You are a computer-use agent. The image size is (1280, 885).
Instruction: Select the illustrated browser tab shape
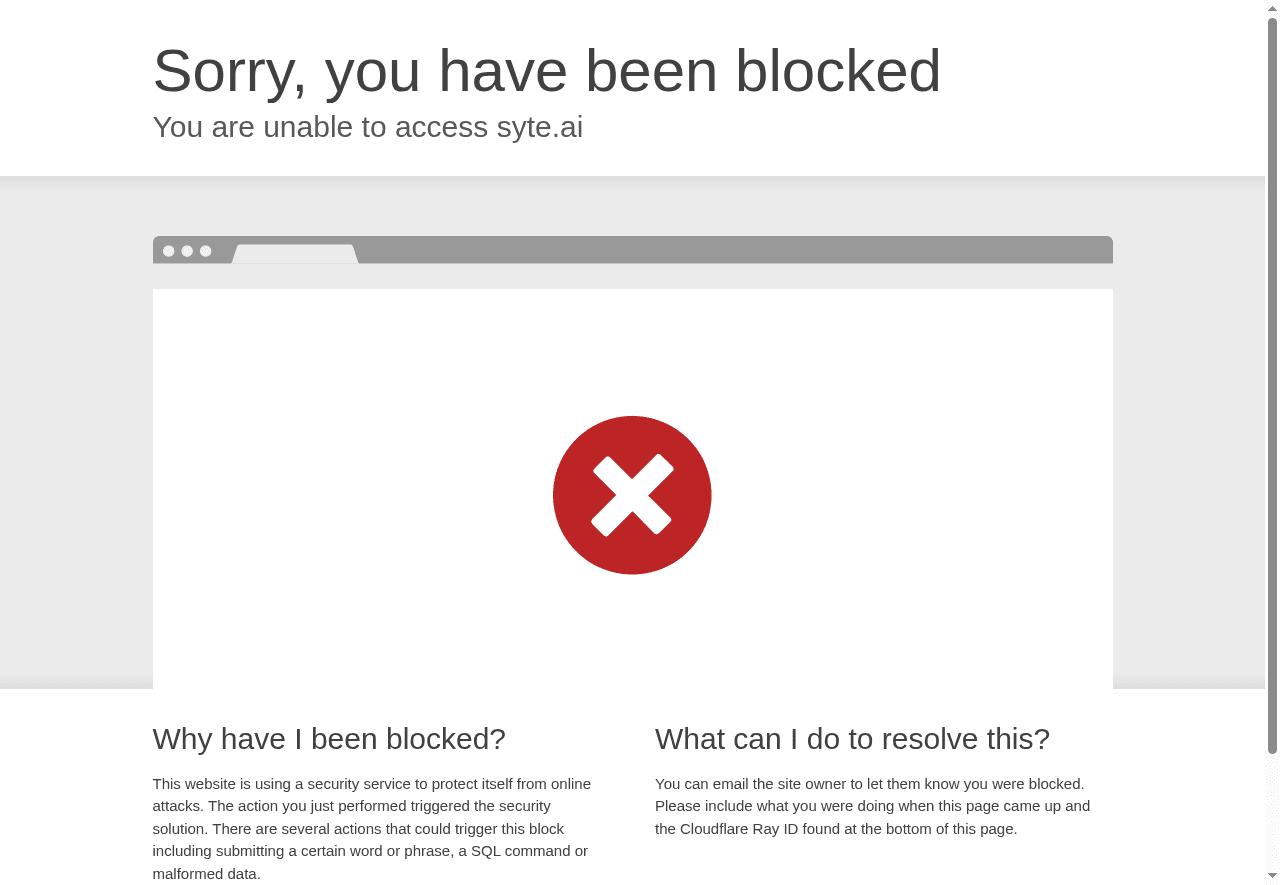[295, 254]
